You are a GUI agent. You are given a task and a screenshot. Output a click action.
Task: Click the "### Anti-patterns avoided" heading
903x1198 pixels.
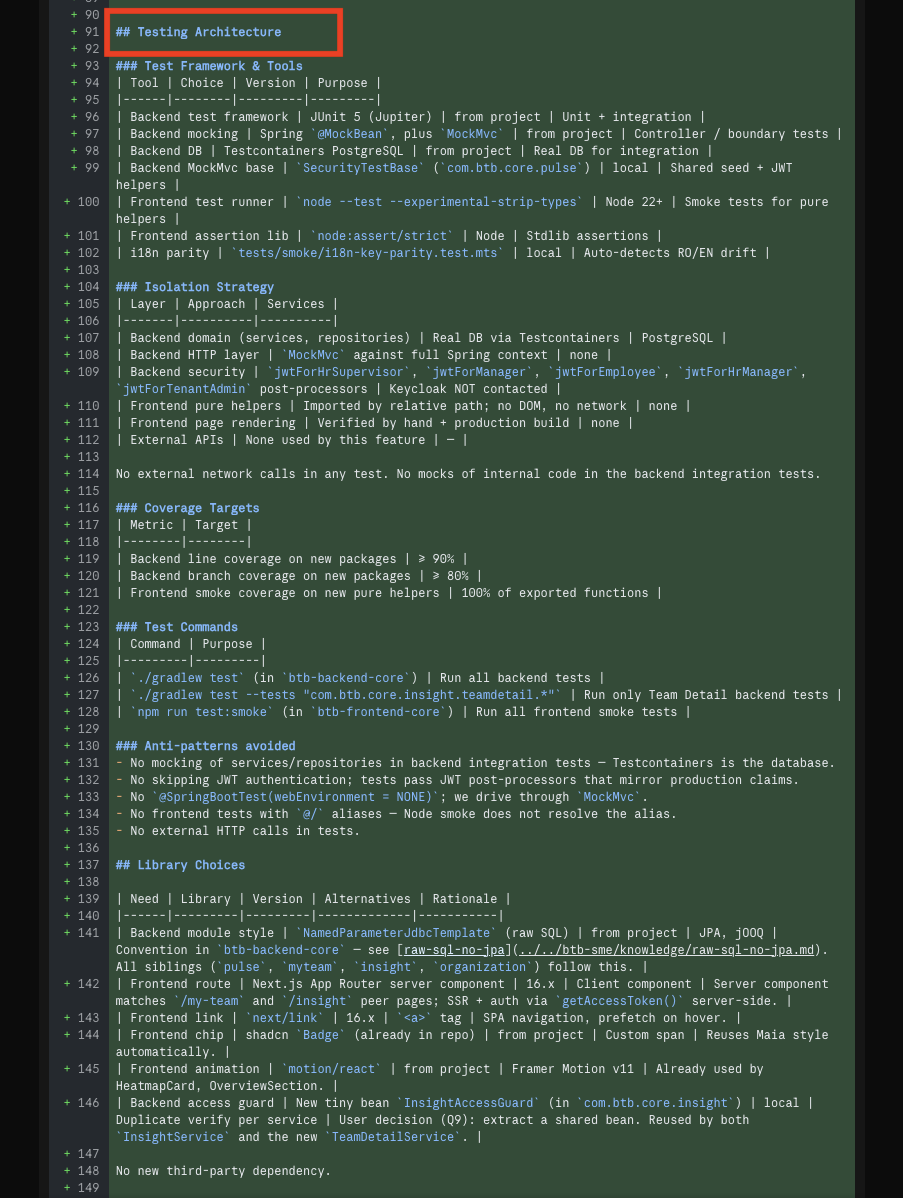click(x=206, y=746)
